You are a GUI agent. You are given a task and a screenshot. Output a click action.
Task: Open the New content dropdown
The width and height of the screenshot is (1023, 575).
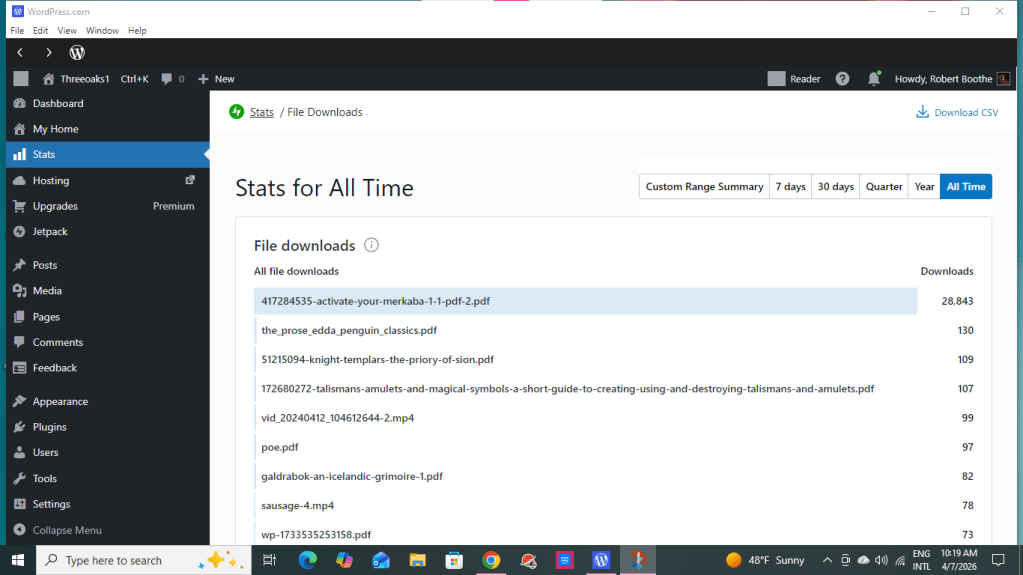[x=216, y=79]
